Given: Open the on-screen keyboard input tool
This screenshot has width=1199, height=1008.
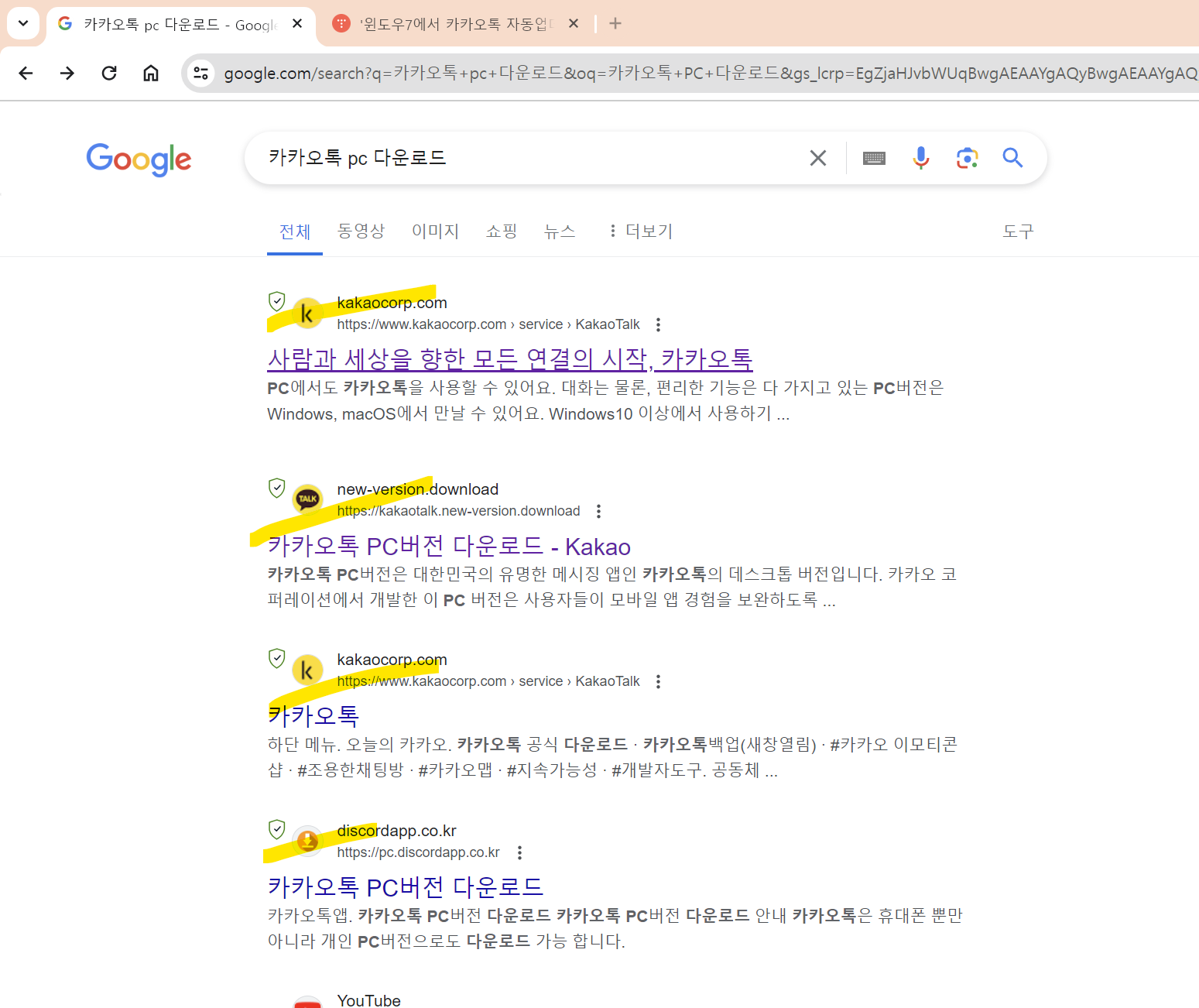Looking at the screenshot, I should click(x=875, y=159).
